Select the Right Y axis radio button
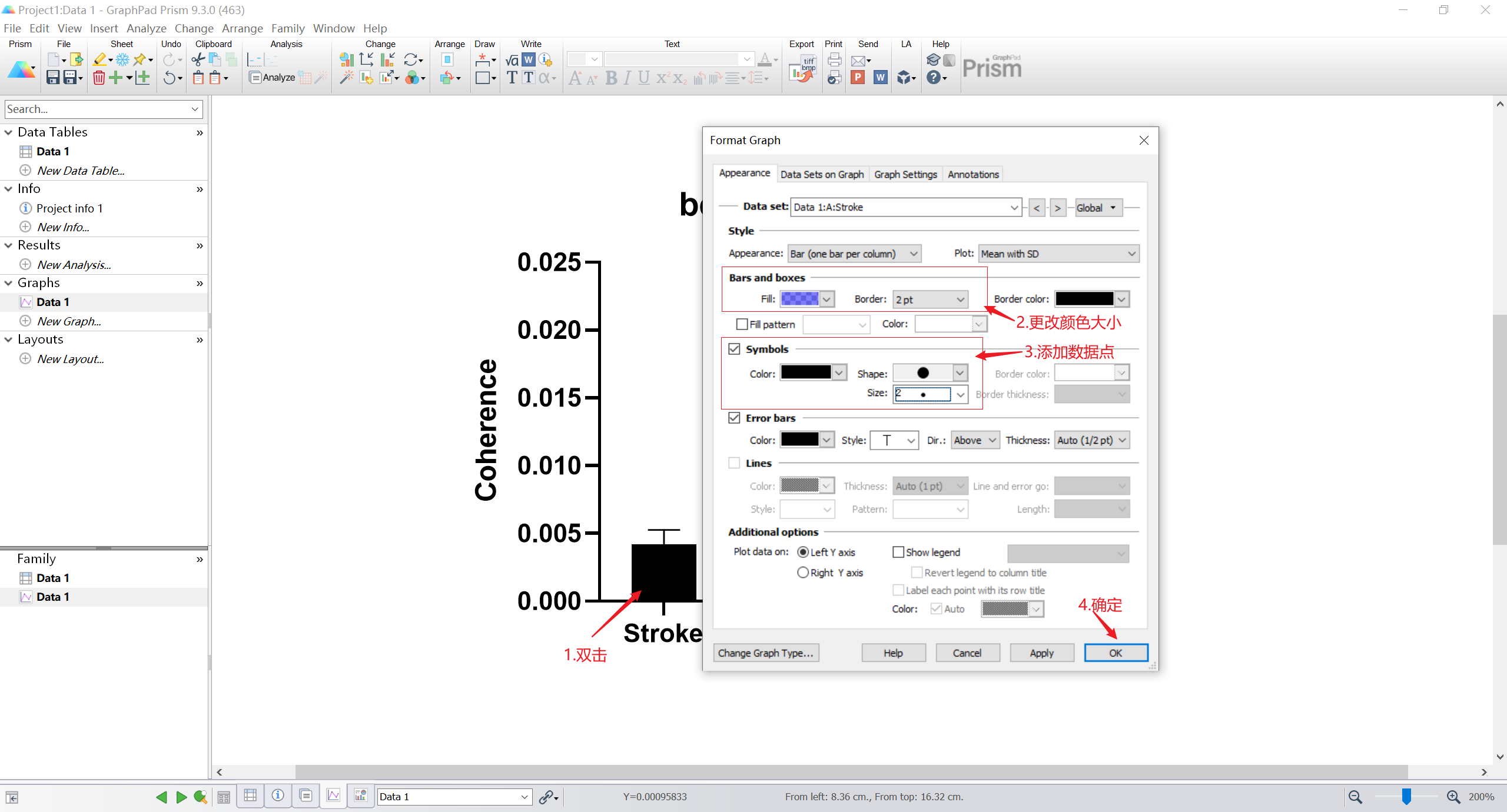The width and height of the screenshot is (1507, 812). [802, 573]
